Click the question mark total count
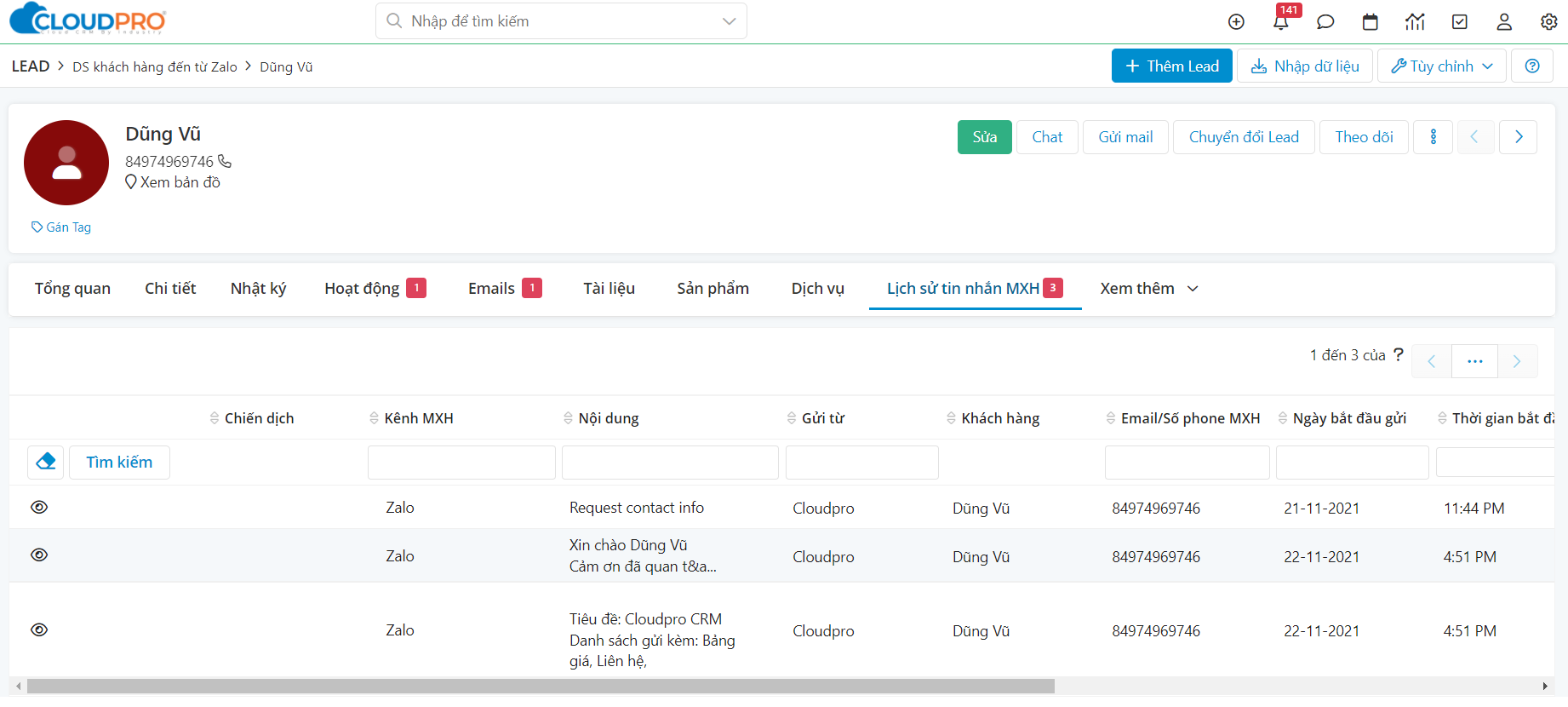The width and height of the screenshot is (1568, 707). tap(1398, 354)
